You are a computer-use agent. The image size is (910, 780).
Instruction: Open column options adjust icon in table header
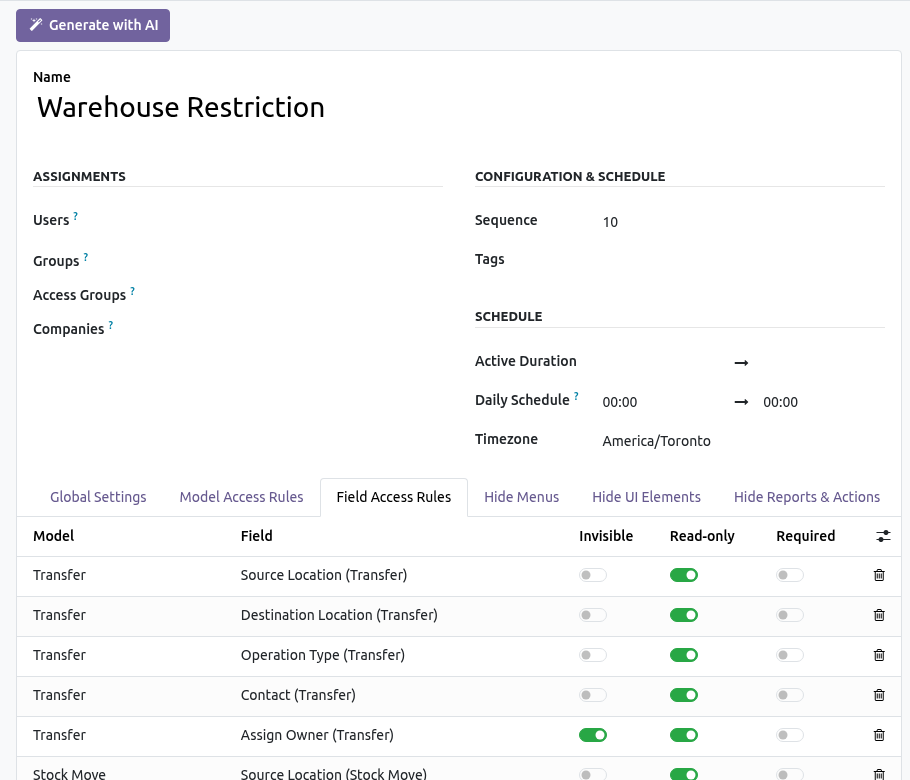tap(883, 536)
